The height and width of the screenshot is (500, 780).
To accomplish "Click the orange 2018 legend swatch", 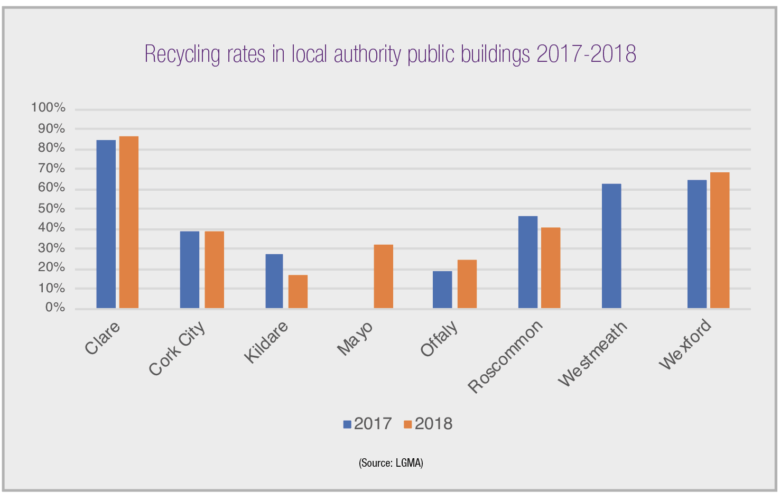I will [x=406, y=424].
